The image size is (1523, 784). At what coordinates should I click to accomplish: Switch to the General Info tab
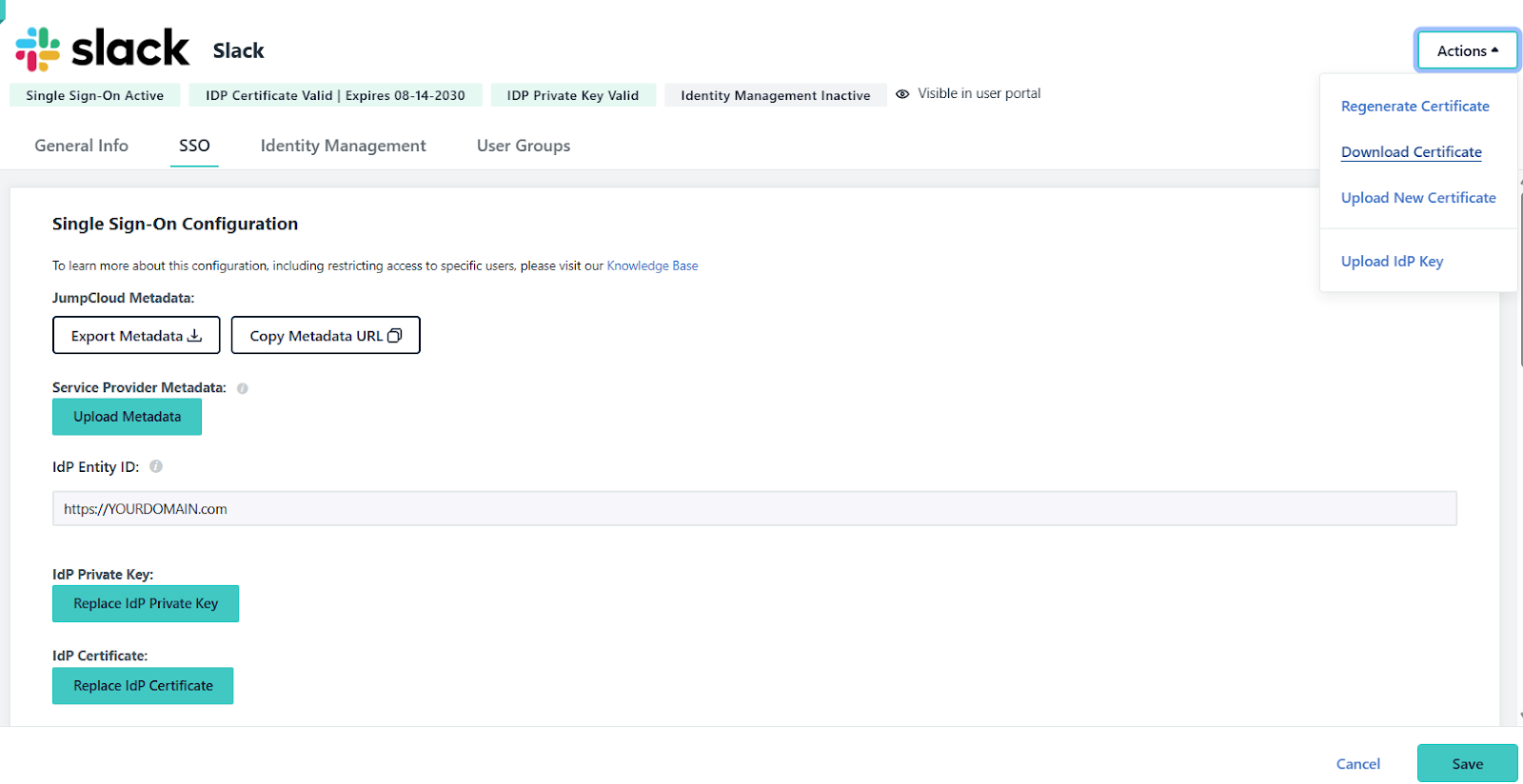point(82,146)
